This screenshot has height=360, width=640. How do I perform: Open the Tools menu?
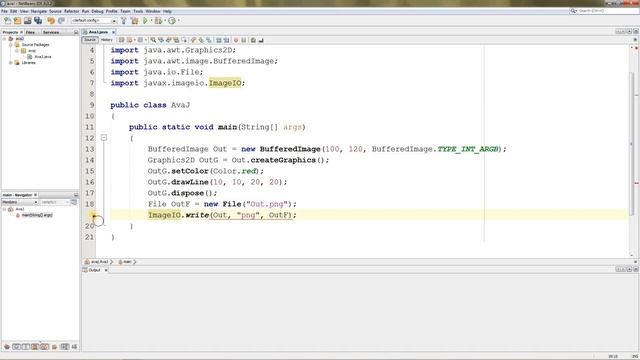point(138,11)
